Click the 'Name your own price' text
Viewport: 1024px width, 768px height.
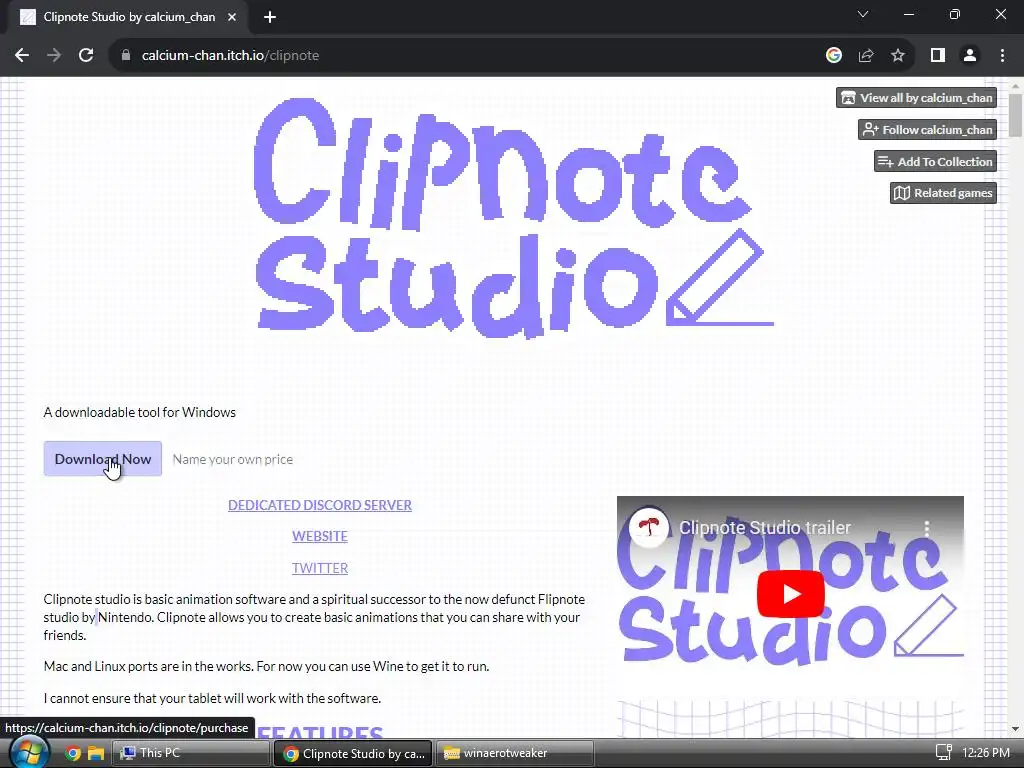tap(232, 459)
